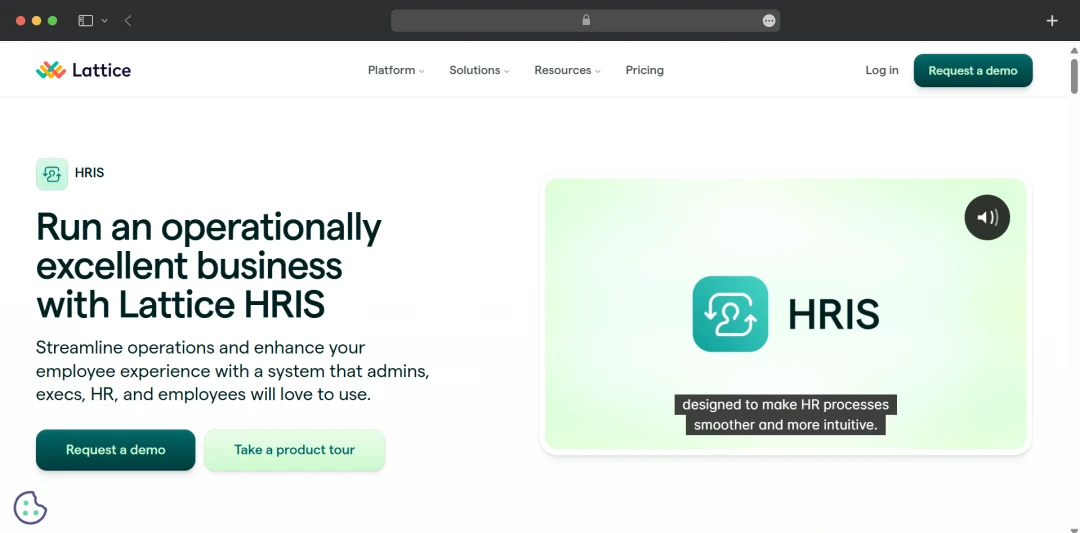Image resolution: width=1080 pixels, height=533 pixels.
Task: Click Request a demo below the headline
Action: point(116,450)
